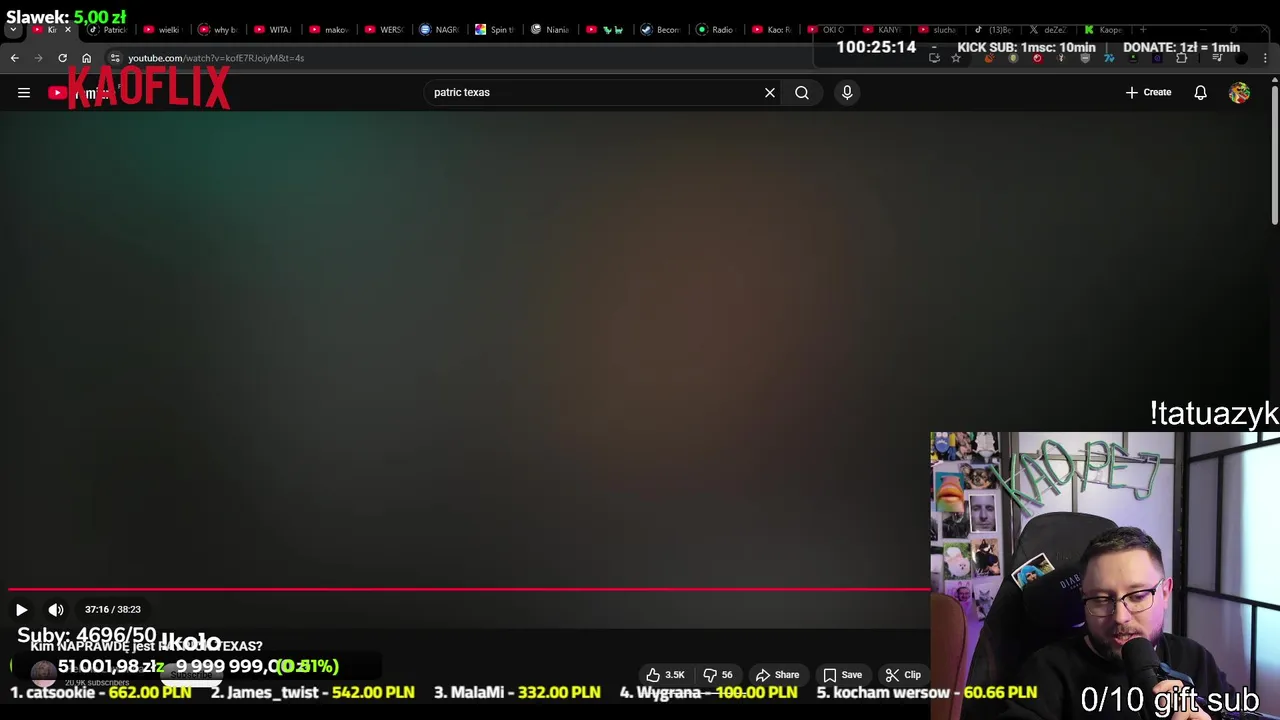Viewport: 1280px width, 720px height.
Task: Switch to the Kaope Kick tab
Action: 1103,30
